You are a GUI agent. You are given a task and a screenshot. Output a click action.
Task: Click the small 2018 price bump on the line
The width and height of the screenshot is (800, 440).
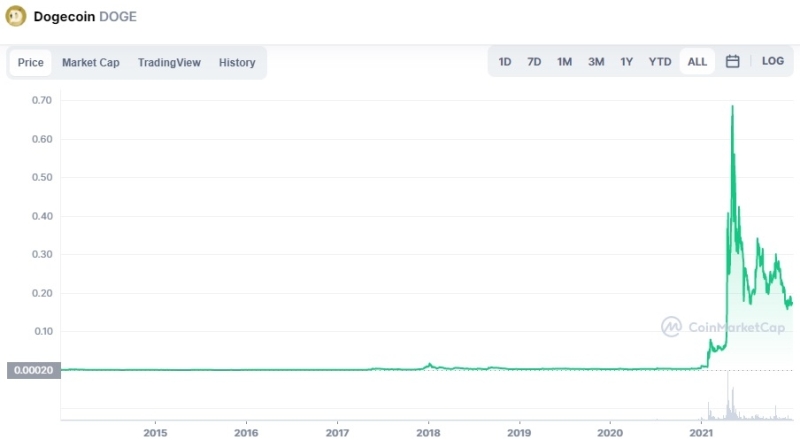pyautogui.click(x=430, y=365)
